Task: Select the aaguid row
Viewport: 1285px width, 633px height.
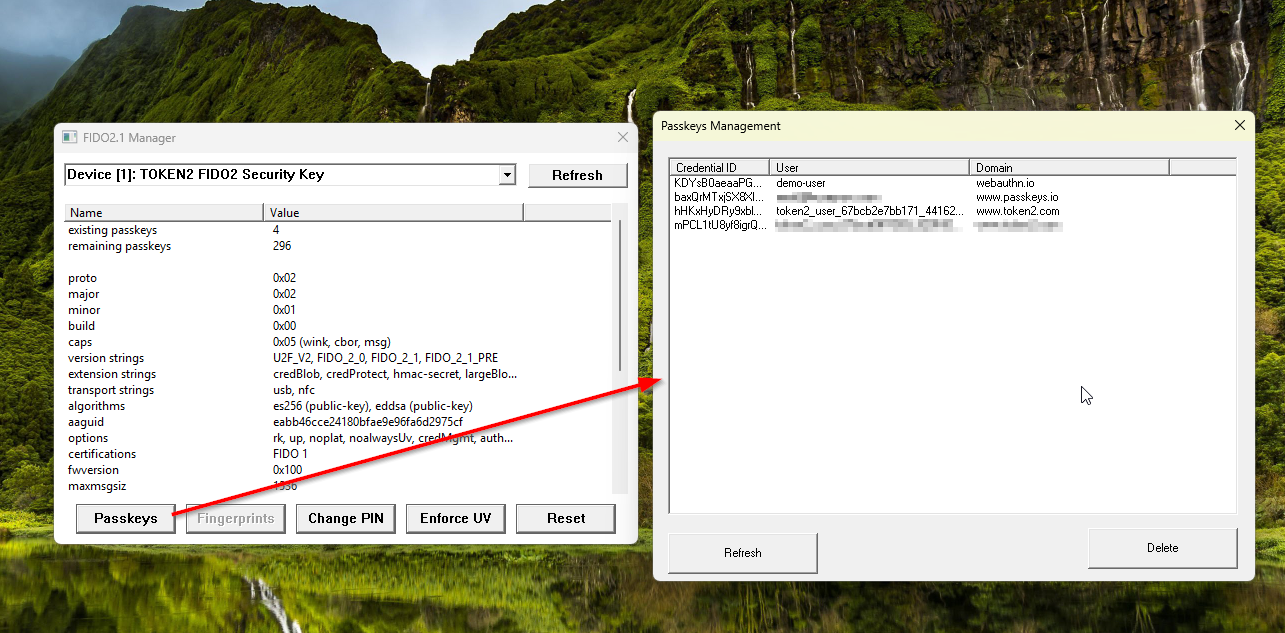Action: tap(338, 422)
